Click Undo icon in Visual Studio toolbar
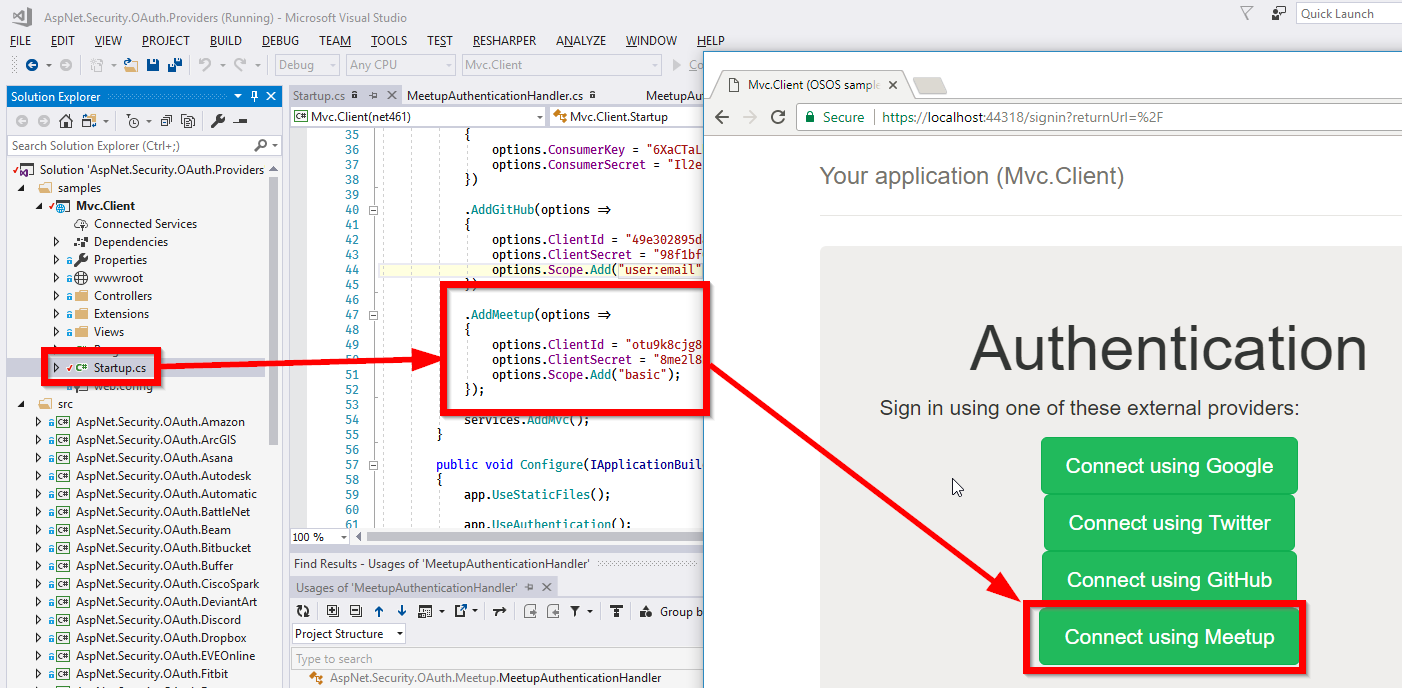Viewport: 1402px width, 688px height. (x=204, y=65)
